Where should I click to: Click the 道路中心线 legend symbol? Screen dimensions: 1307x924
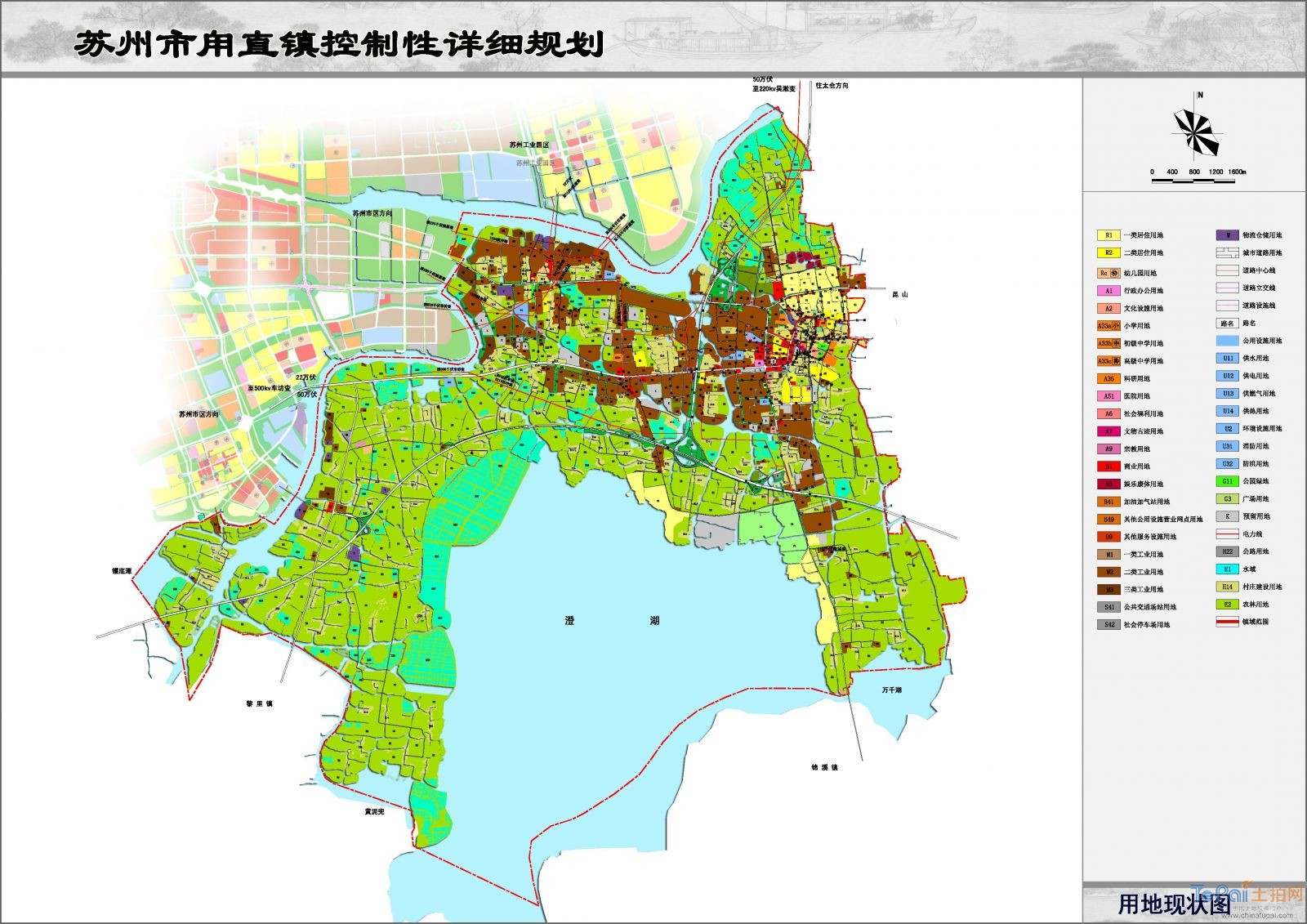[x=1228, y=270]
